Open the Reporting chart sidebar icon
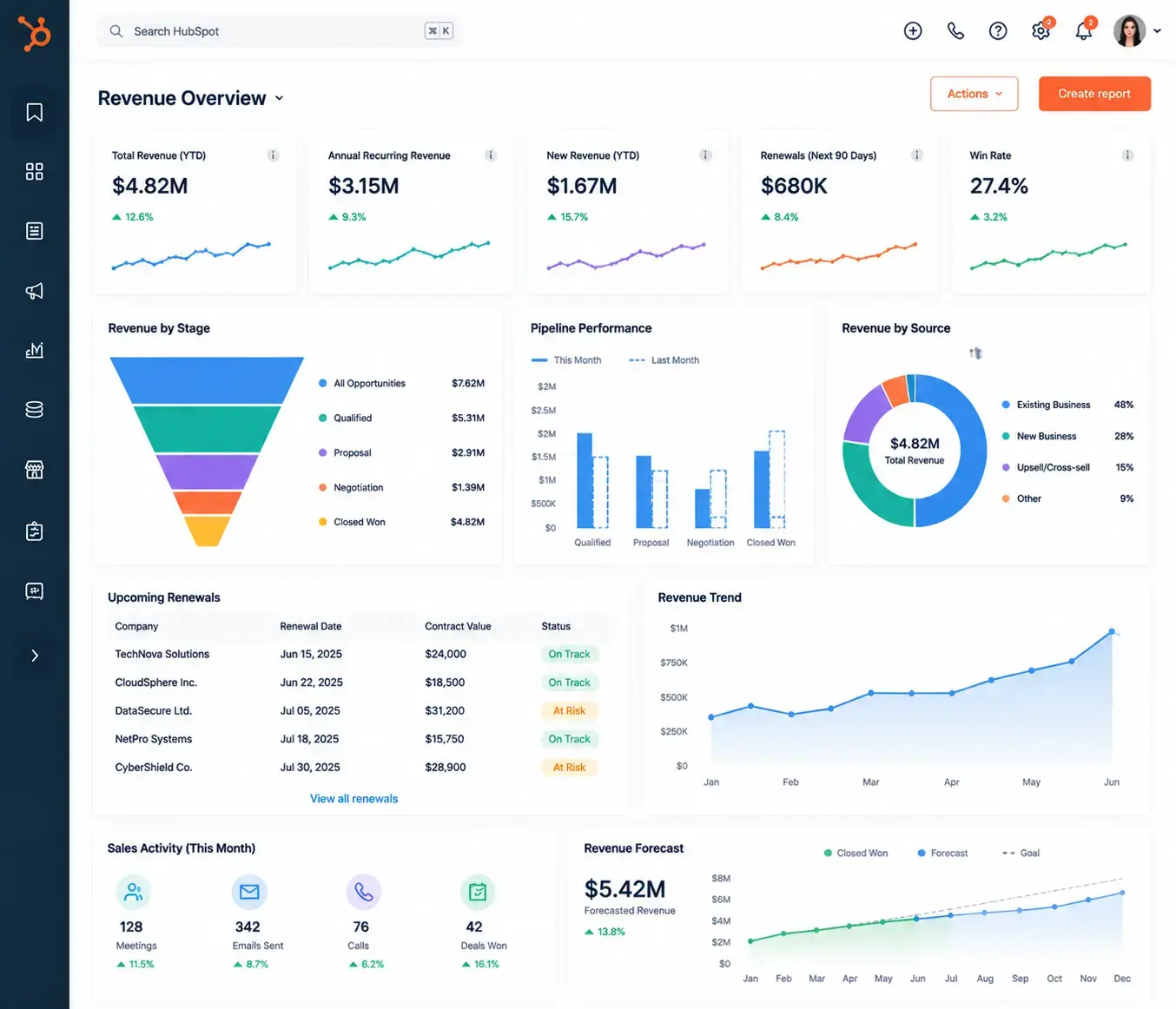1176x1009 pixels. pos(35,350)
